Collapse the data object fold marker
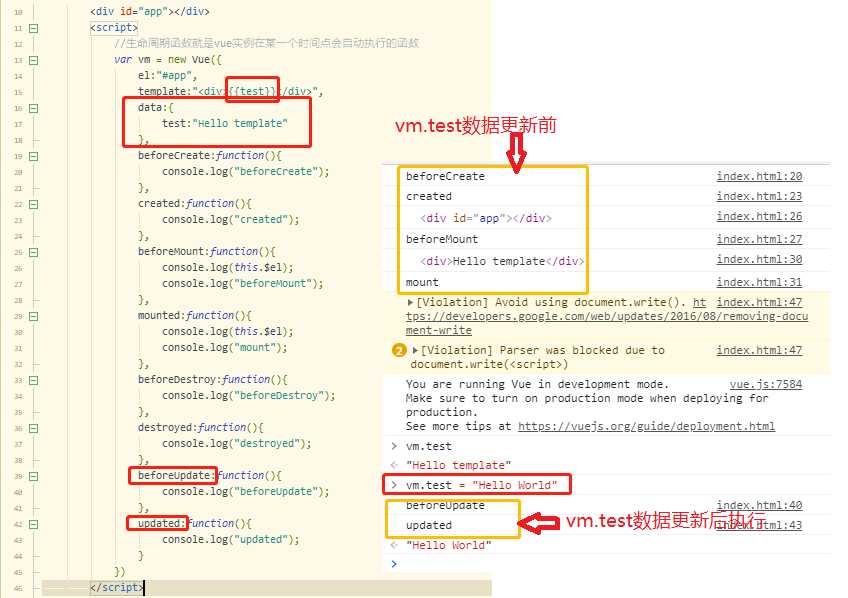 click(x=34, y=108)
